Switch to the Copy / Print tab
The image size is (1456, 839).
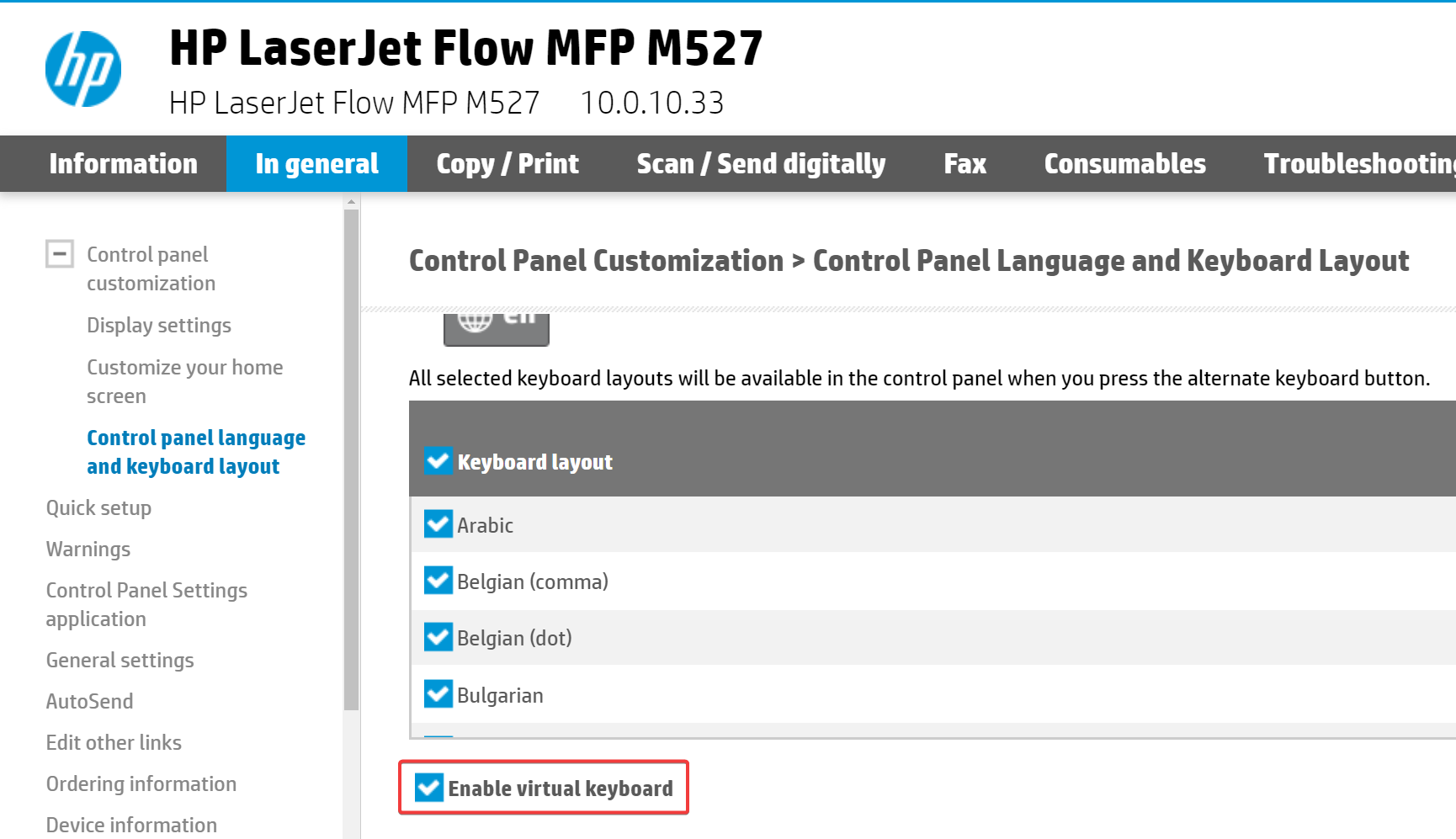507,163
